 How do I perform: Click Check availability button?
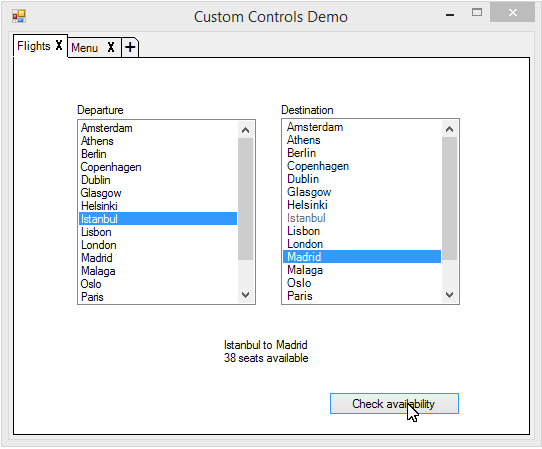click(394, 403)
